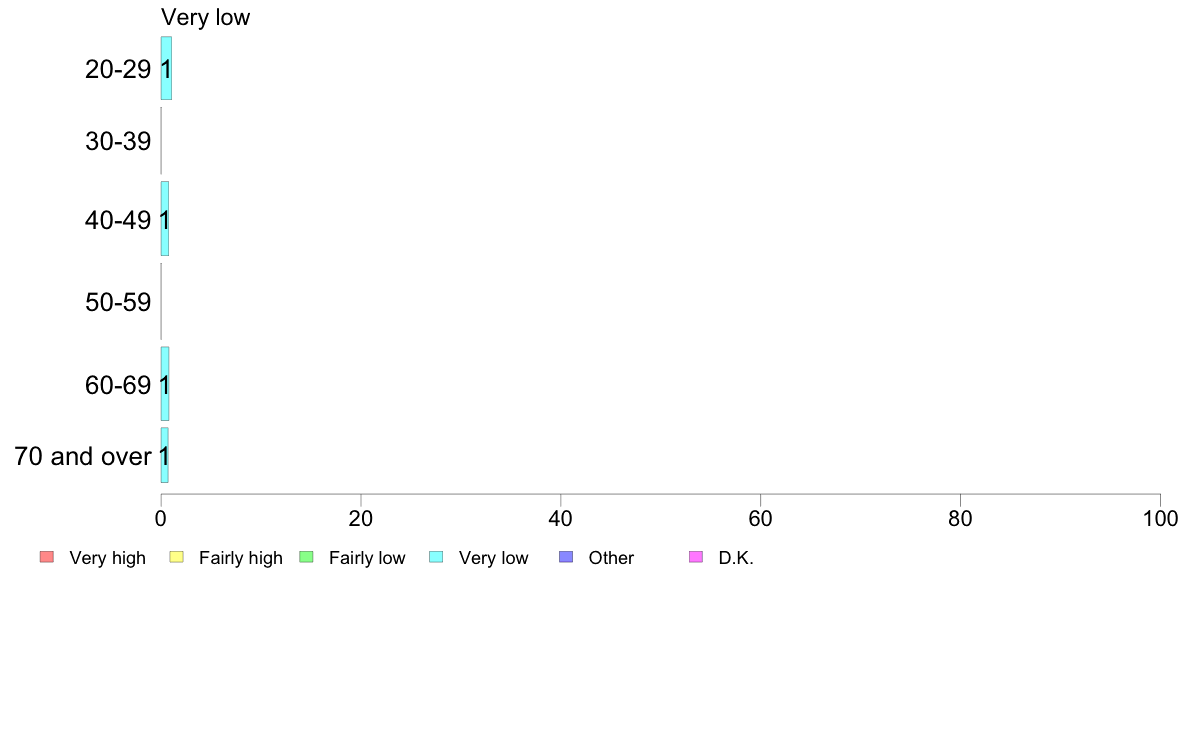Click the Fairly low green legend swatch
Screen dimensions: 1188x736
306,557
